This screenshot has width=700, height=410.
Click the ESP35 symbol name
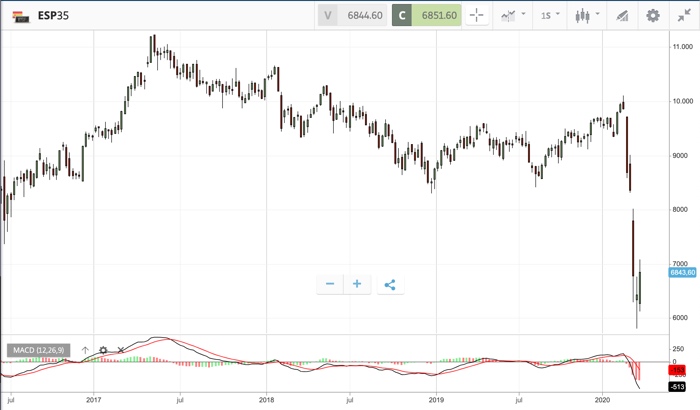pyautogui.click(x=53, y=16)
